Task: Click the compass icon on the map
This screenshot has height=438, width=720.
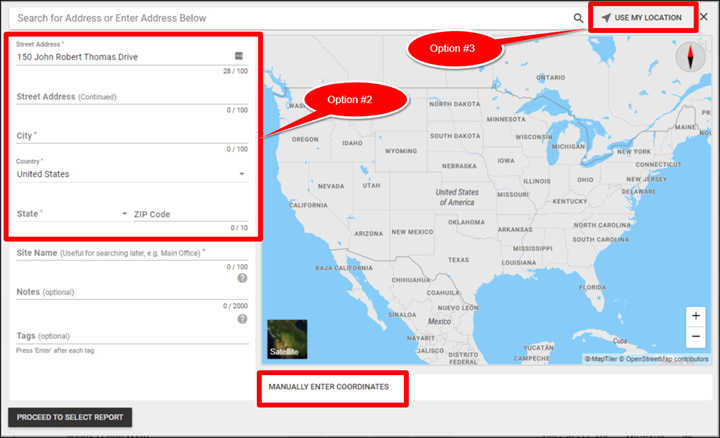Action: 691,58
